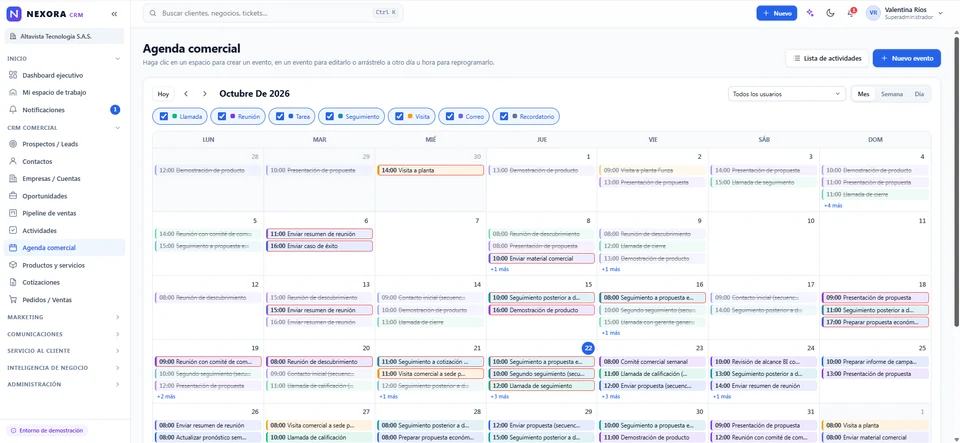This screenshot has width=960, height=443.
Task: Click the Mi espacio de trabajo icon
Action: 13,92
